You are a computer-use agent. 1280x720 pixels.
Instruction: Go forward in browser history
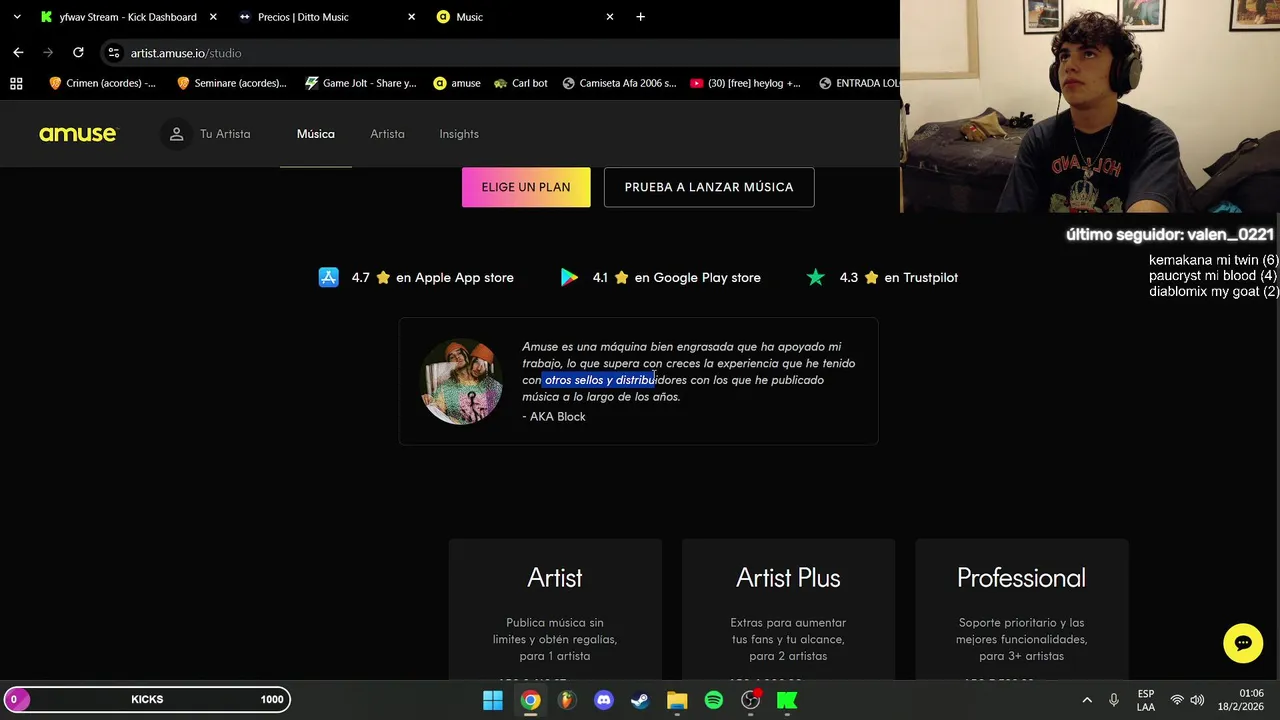click(48, 52)
